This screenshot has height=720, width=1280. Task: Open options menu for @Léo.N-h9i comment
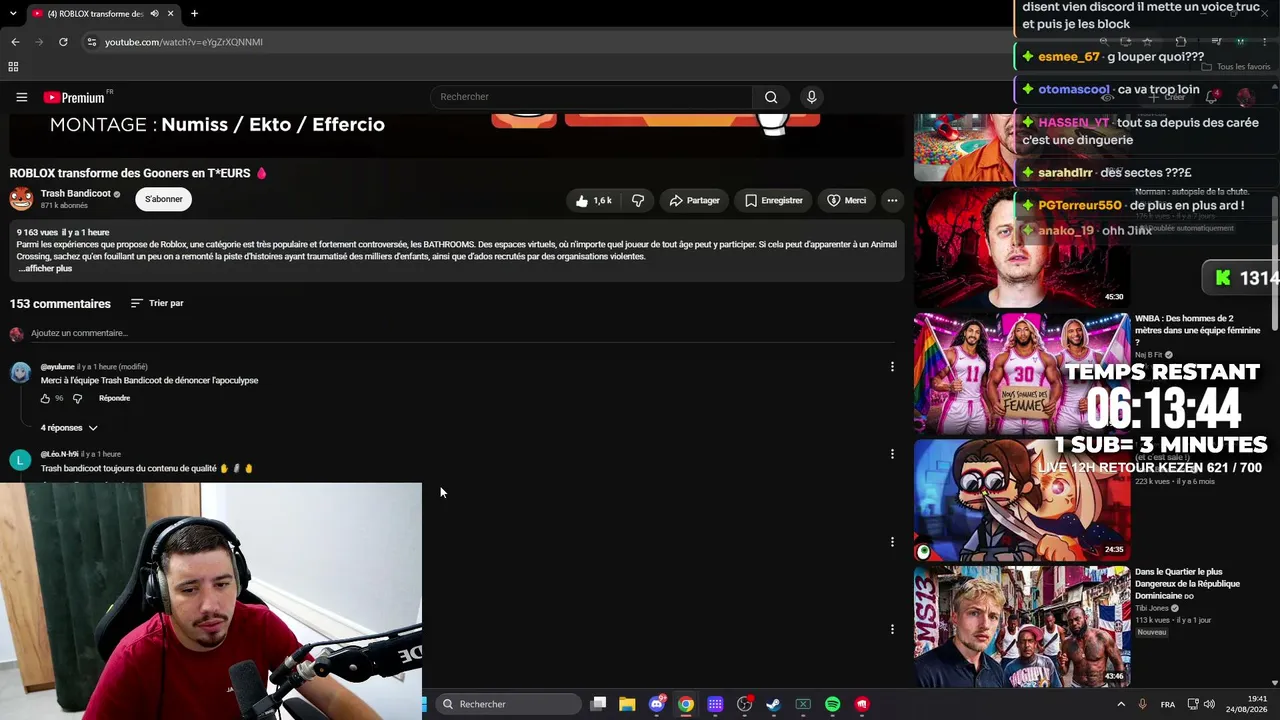tap(892, 454)
